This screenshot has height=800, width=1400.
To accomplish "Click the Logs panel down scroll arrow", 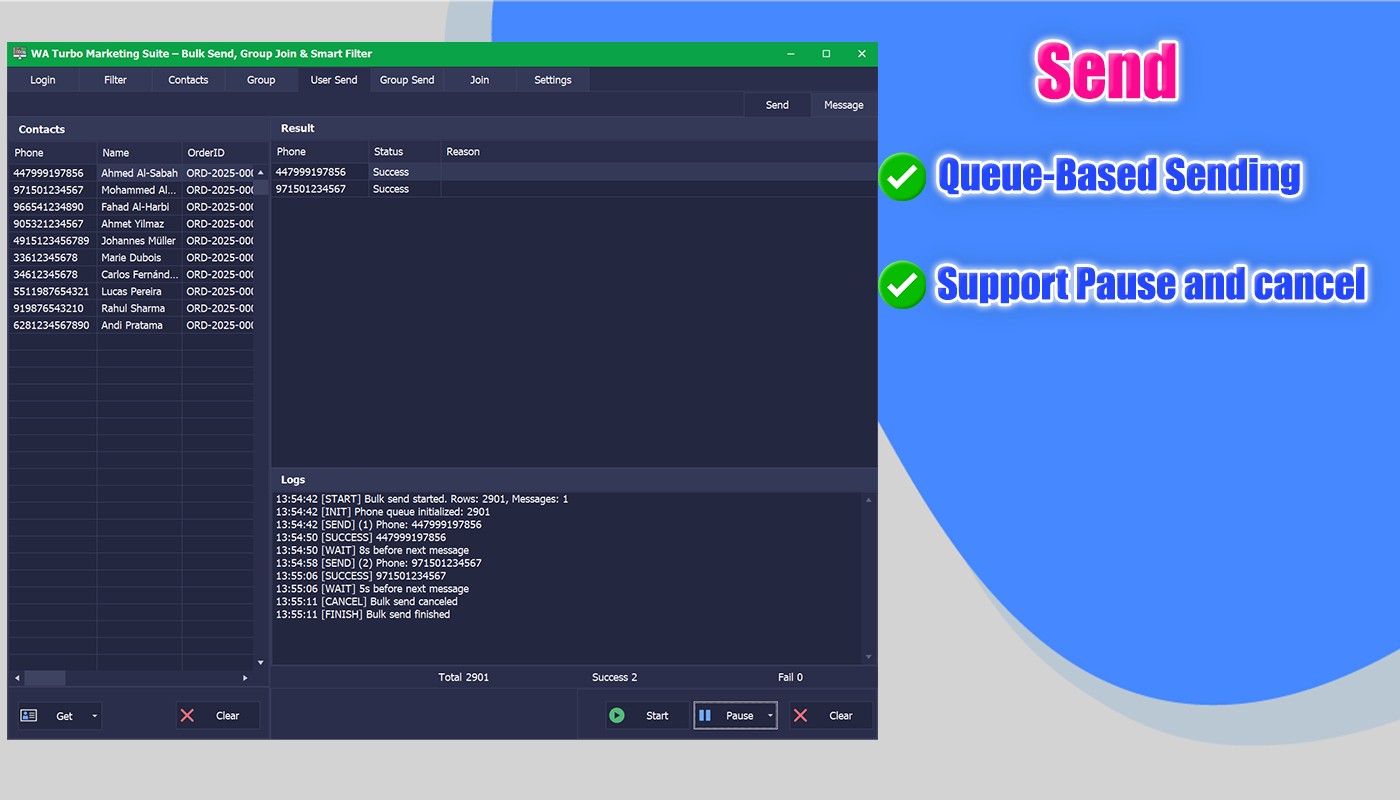I will pos(868,657).
